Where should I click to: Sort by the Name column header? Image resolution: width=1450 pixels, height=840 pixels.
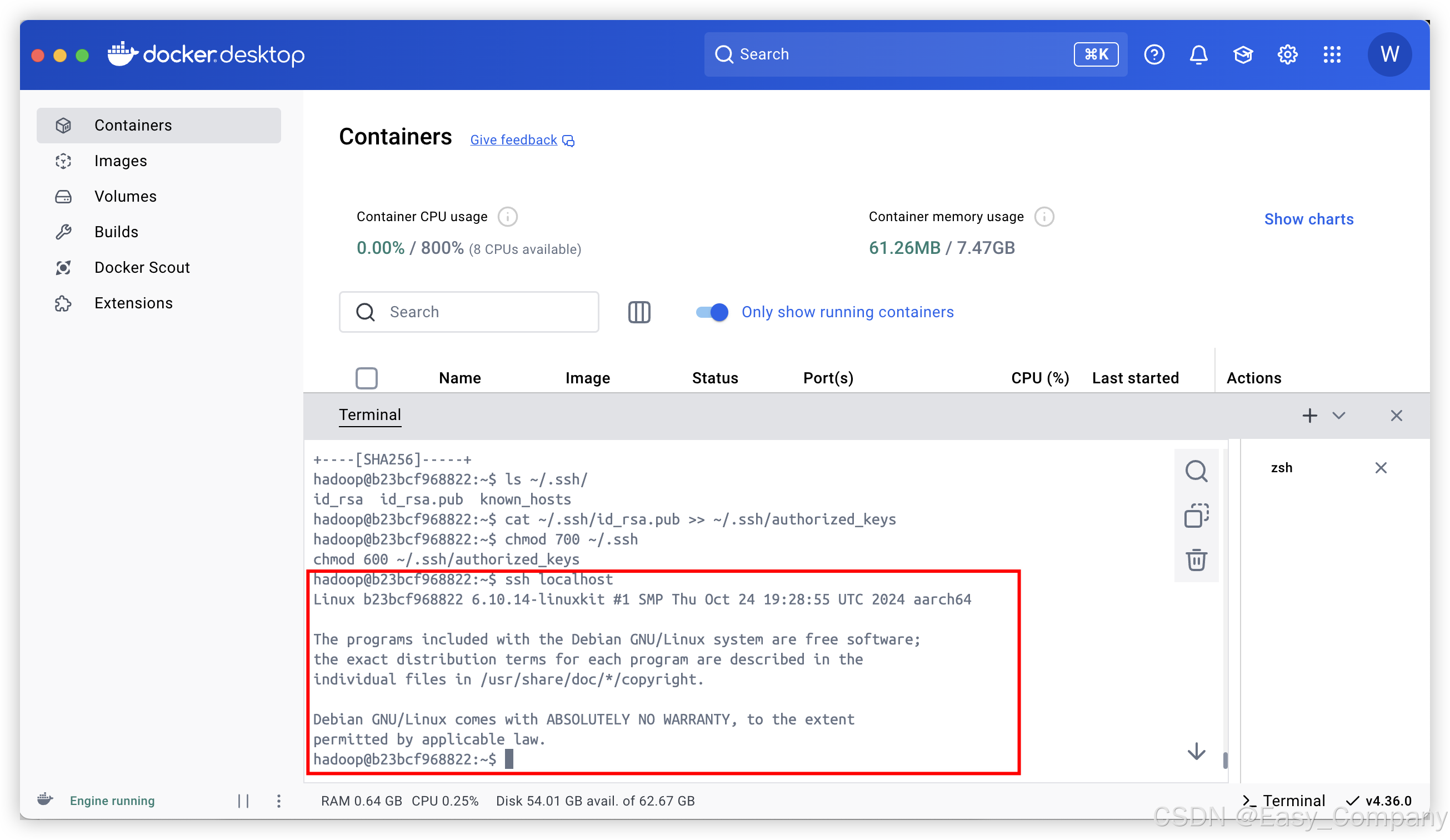(x=460, y=378)
